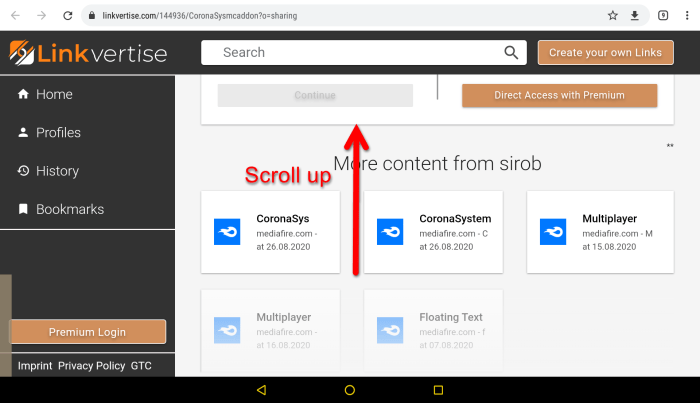Open the tab switcher showing 9 tabs
Viewport: 700px width, 403px height.
(663, 16)
